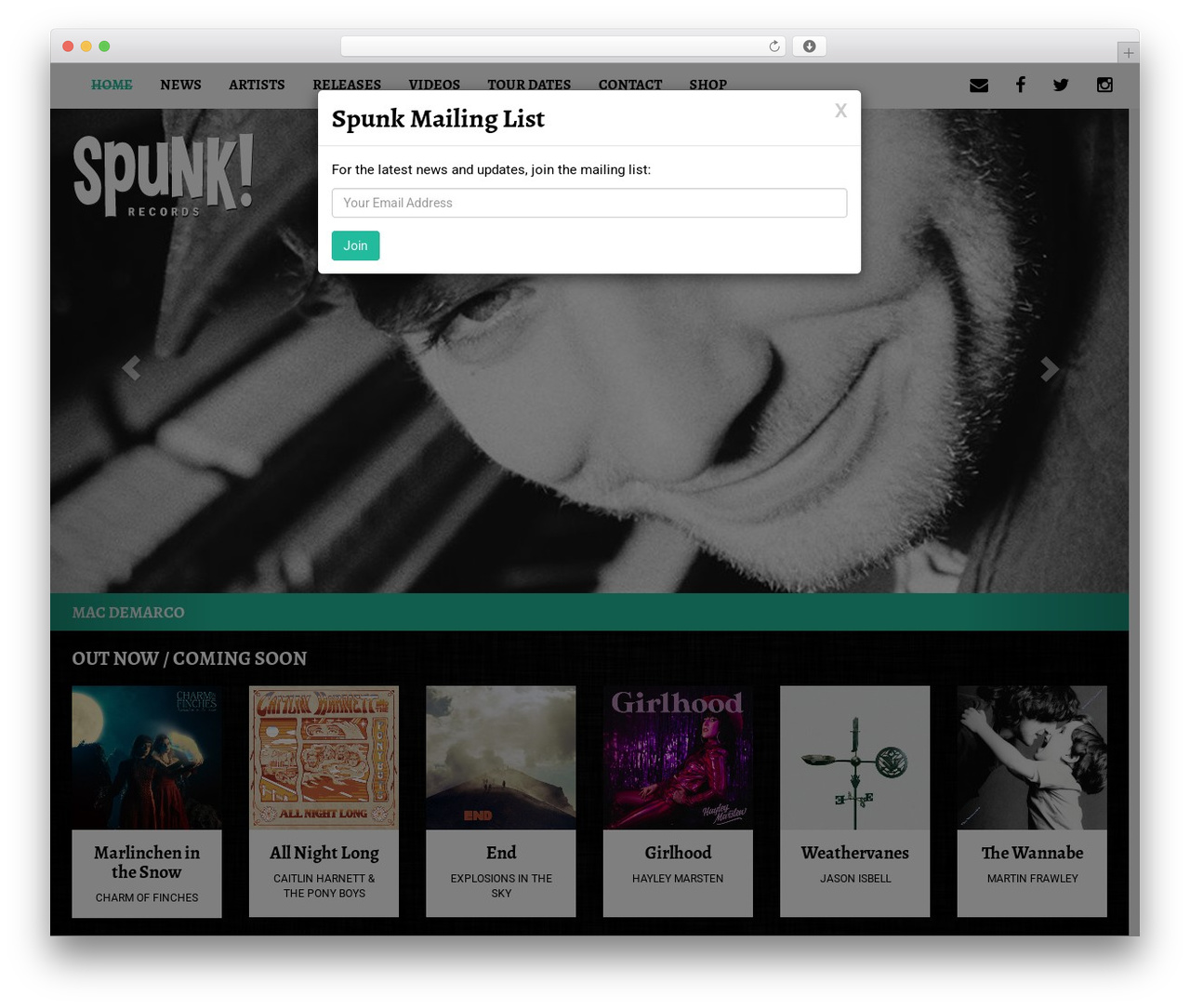Open the SHOP menu item
Image resolution: width=1190 pixels, height=1008 pixels.
[707, 85]
